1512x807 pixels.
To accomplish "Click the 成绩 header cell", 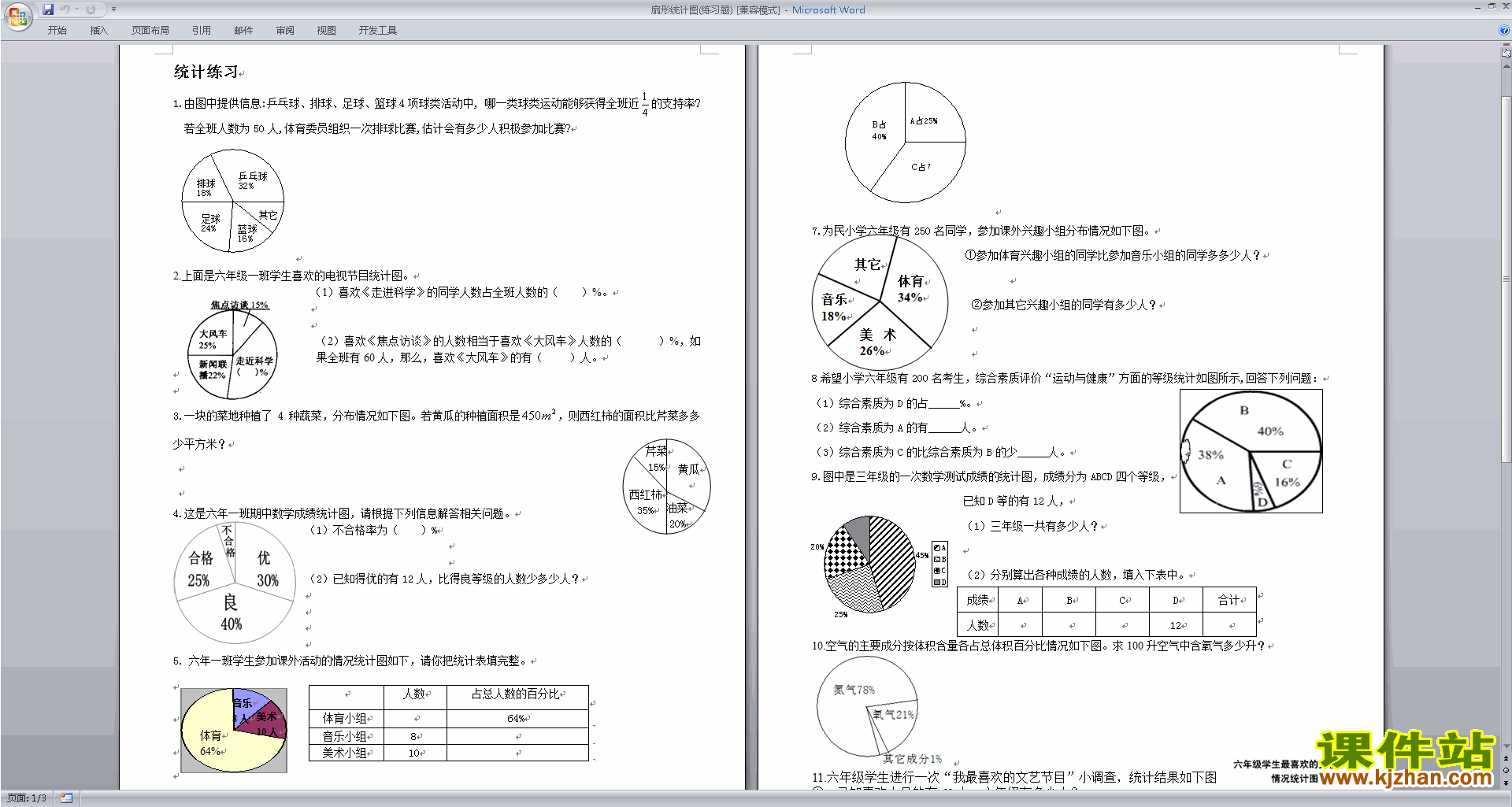I will (978, 600).
